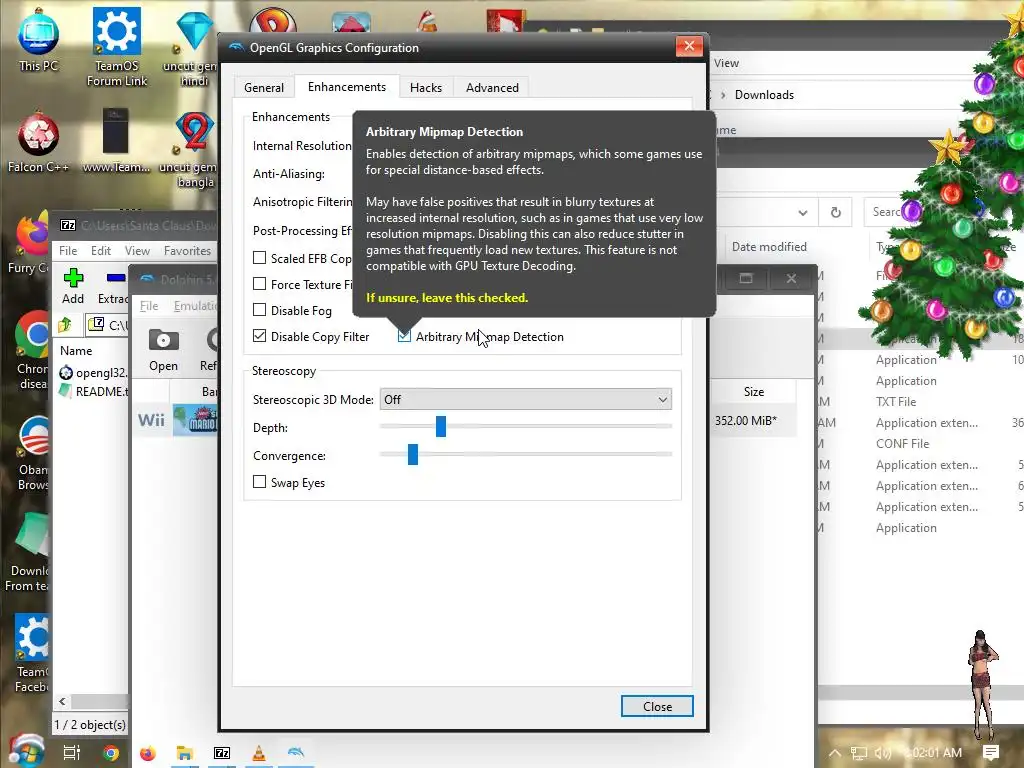This screenshot has height=768, width=1024.
Task: Switch to the General tab
Action: 264,88
